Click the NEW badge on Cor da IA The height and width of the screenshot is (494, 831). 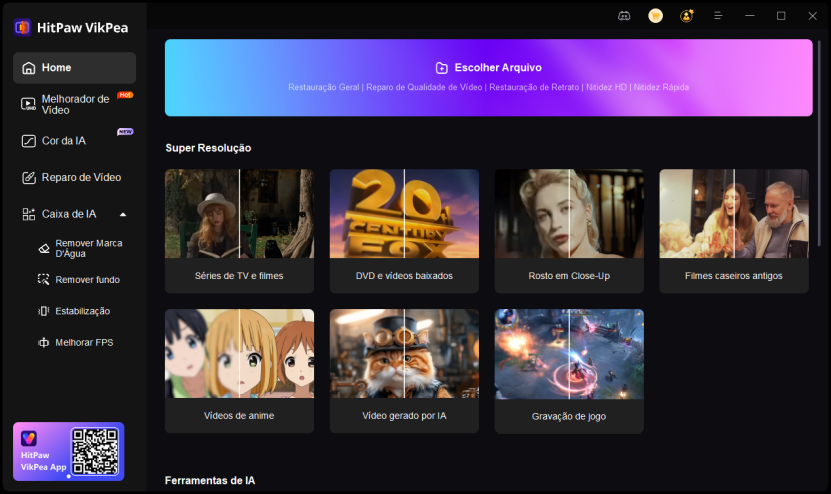125,131
